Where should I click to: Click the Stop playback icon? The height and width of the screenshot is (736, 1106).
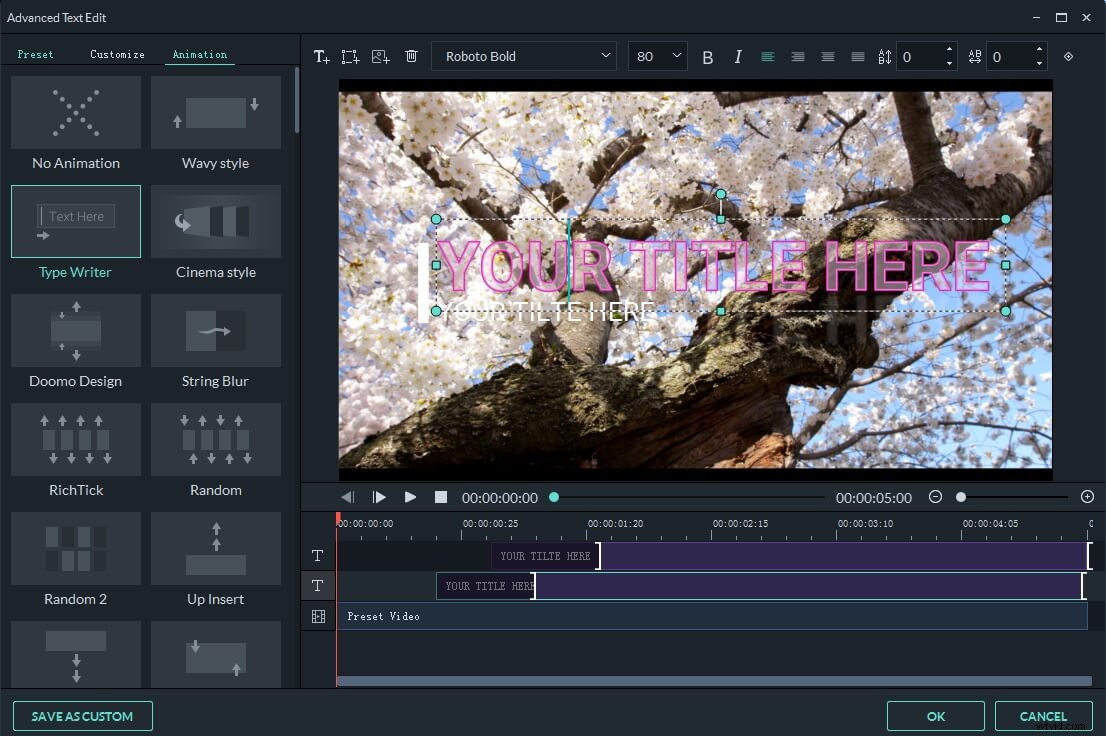click(x=441, y=496)
